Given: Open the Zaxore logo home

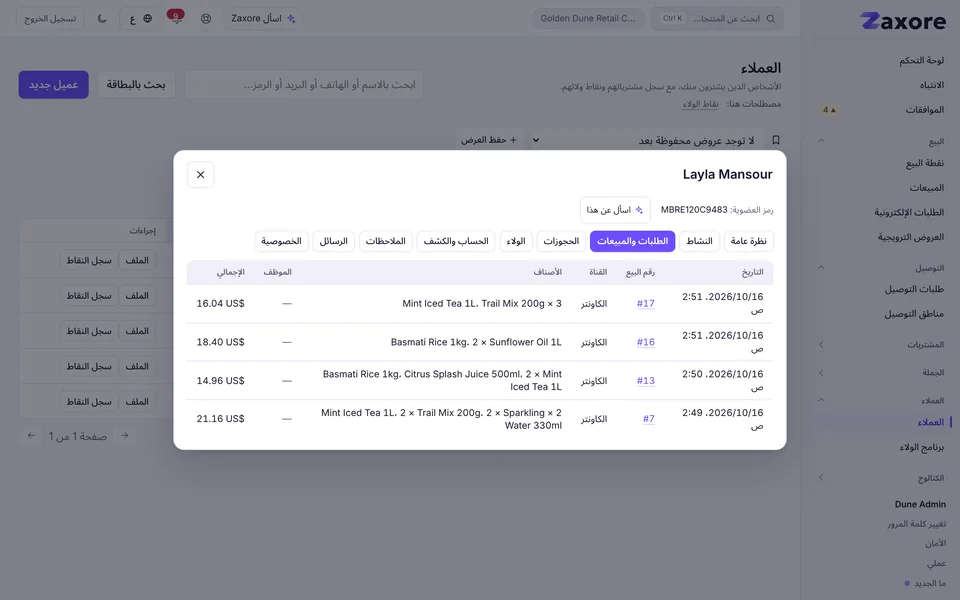Looking at the screenshot, I should [x=903, y=21].
